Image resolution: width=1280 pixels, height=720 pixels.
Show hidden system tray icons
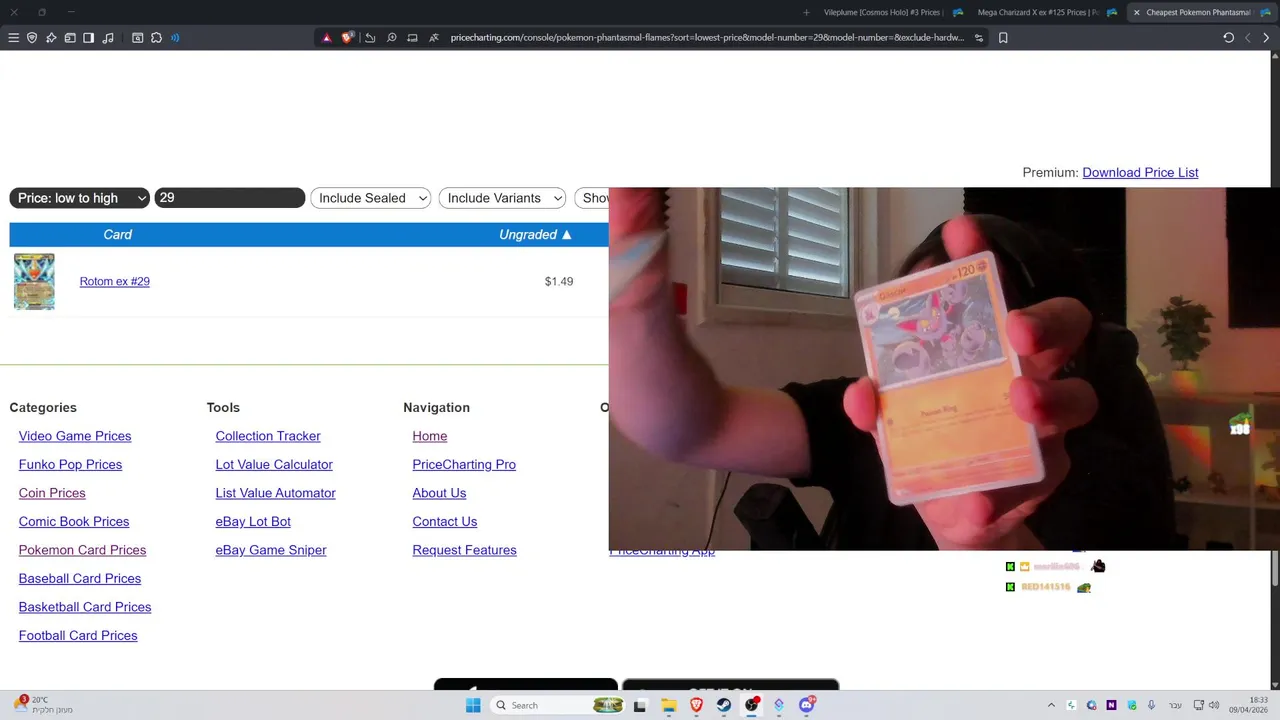click(1051, 705)
